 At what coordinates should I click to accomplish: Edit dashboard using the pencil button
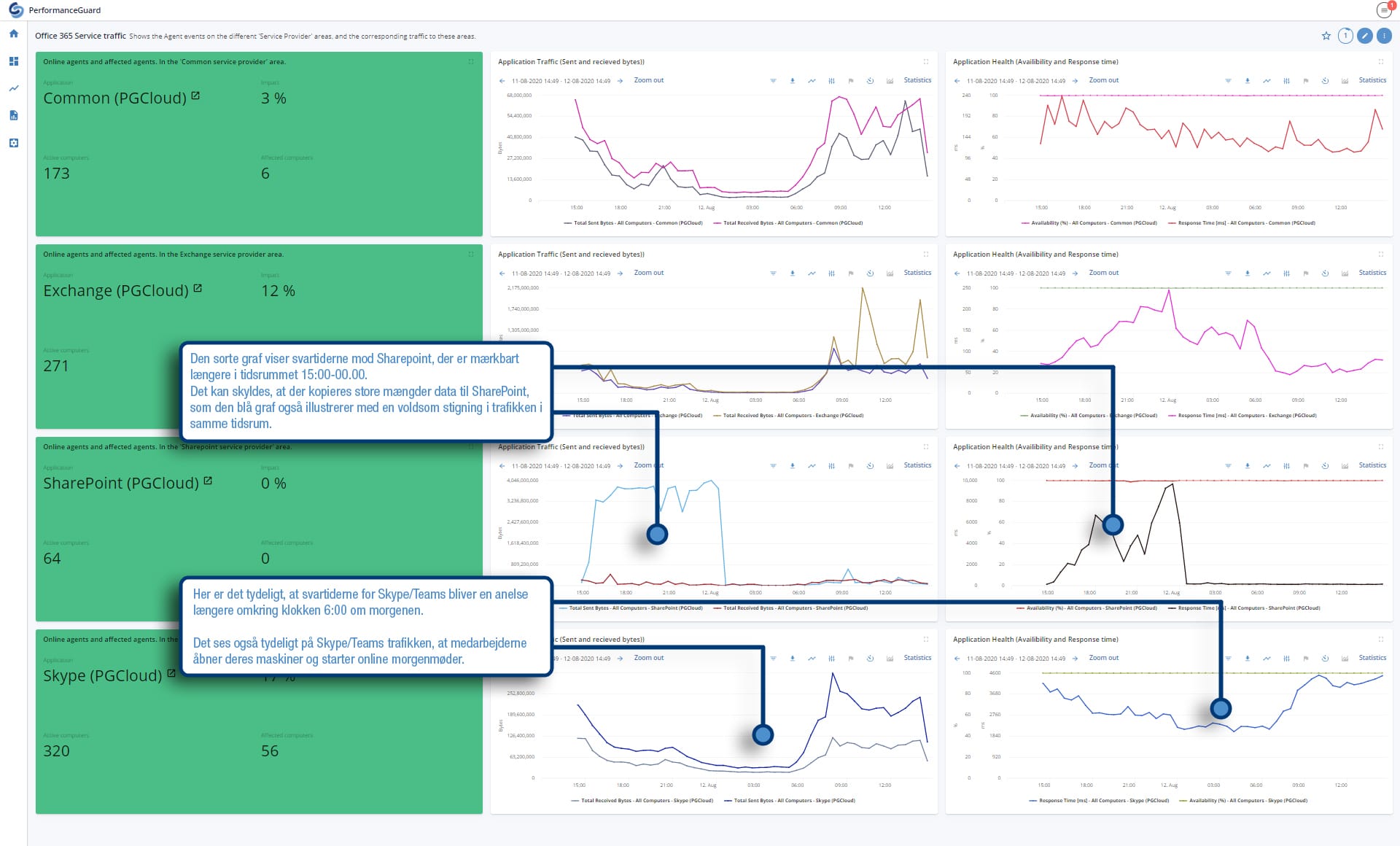coord(1365,36)
